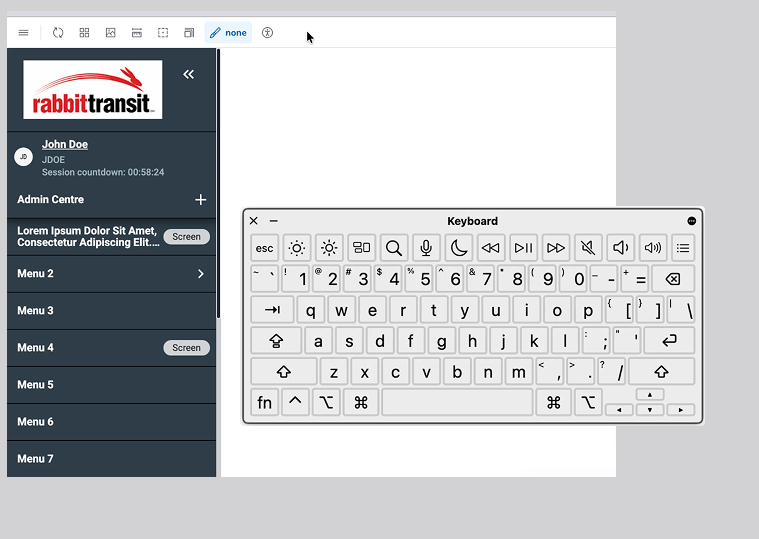Expand the Admin Centre plus button
The width and height of the screenshot is (759, 539).
click(200, 200)
